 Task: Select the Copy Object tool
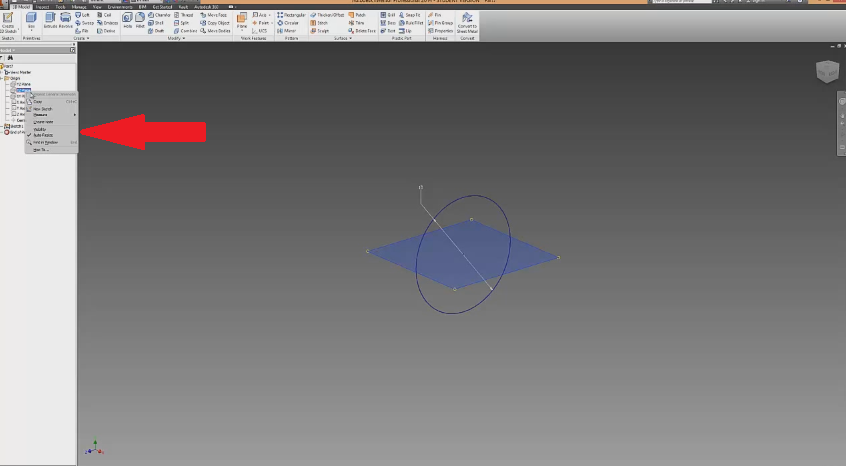tap(215, 23)
